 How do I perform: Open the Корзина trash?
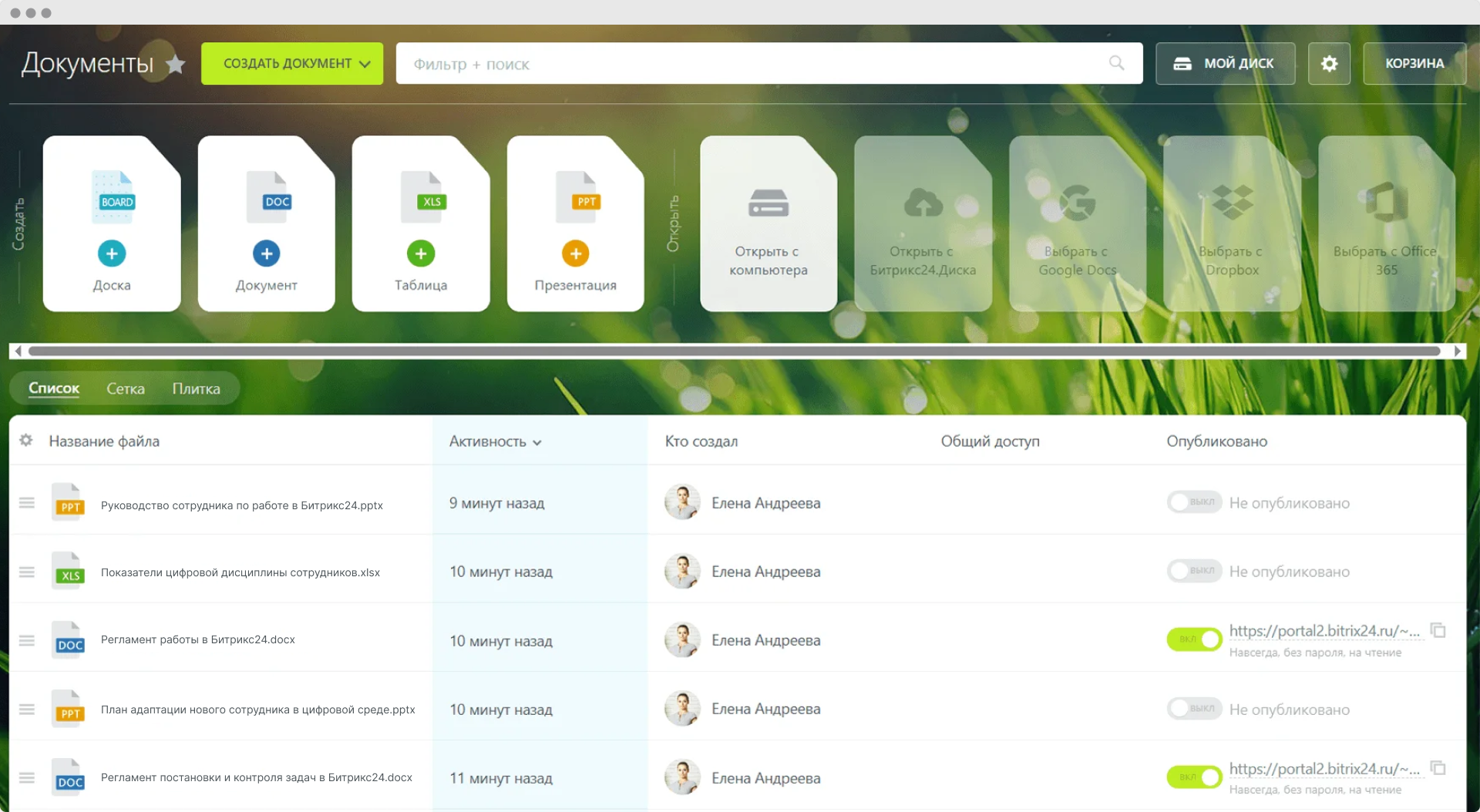(1414, 64)
